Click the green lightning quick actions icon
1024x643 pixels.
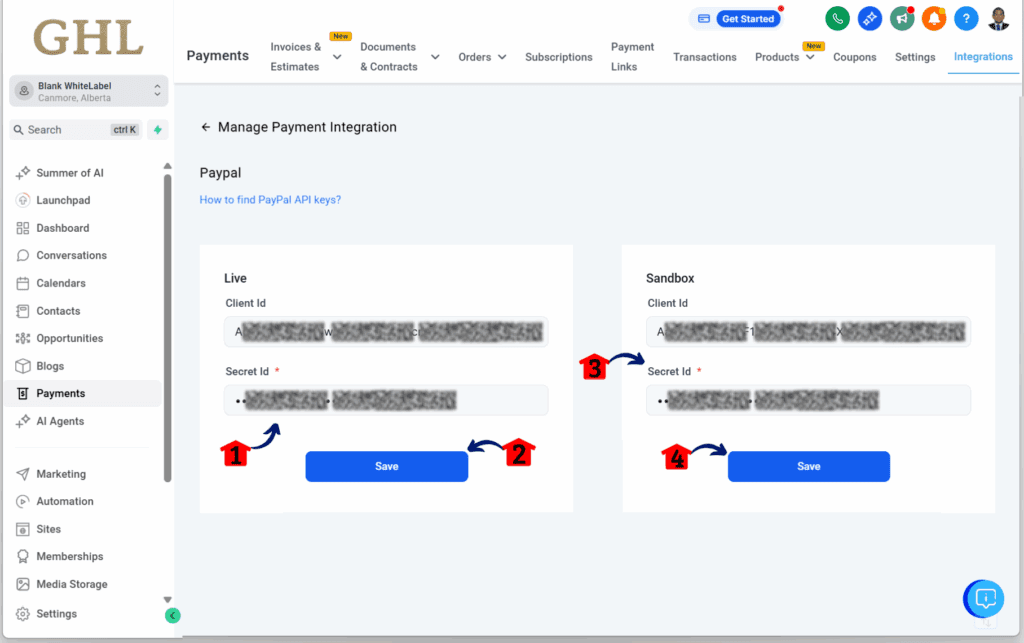tap(157, 129)
